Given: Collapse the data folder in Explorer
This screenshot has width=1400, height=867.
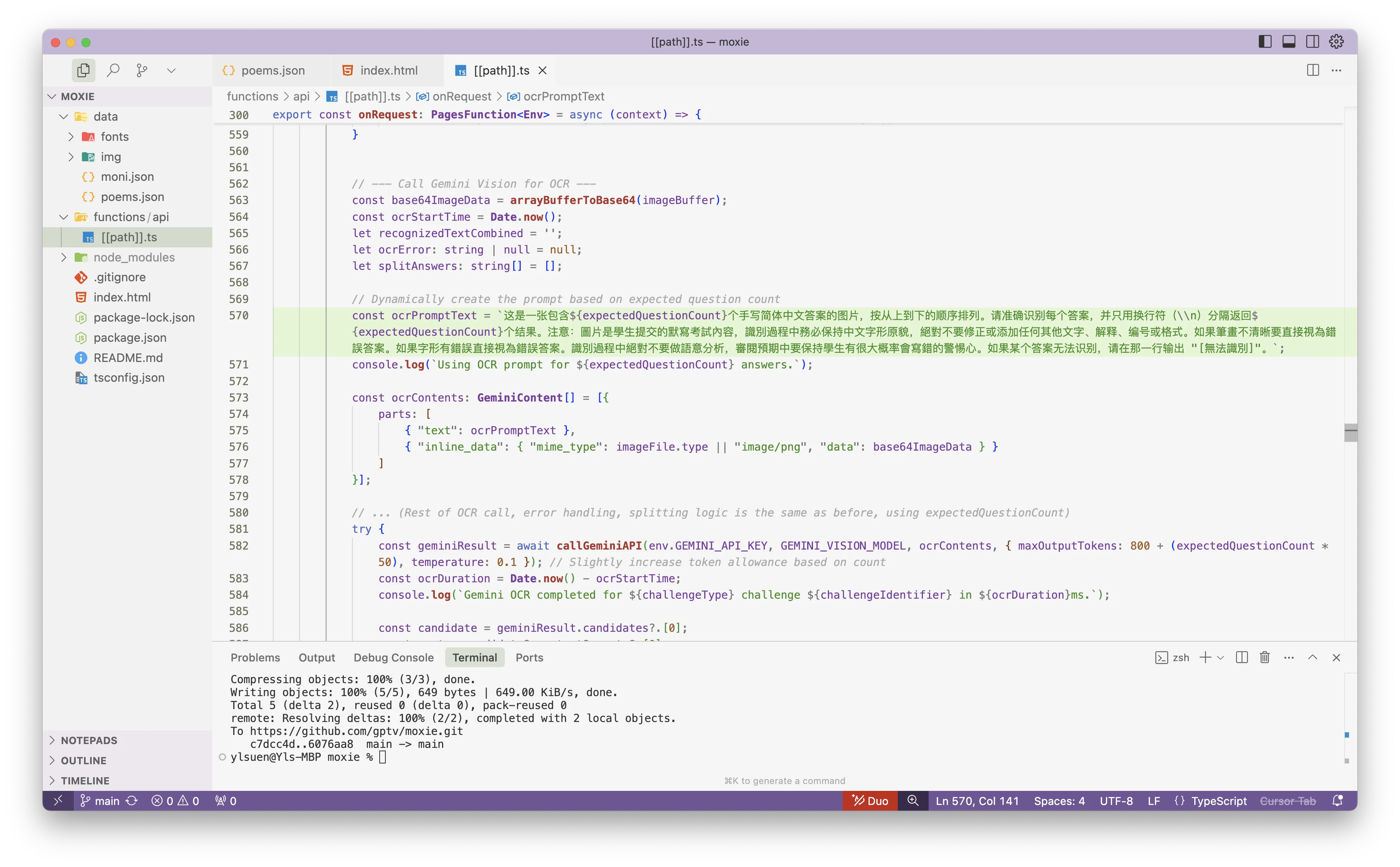Looking at the screenshot, I should [x=63, y=116].
